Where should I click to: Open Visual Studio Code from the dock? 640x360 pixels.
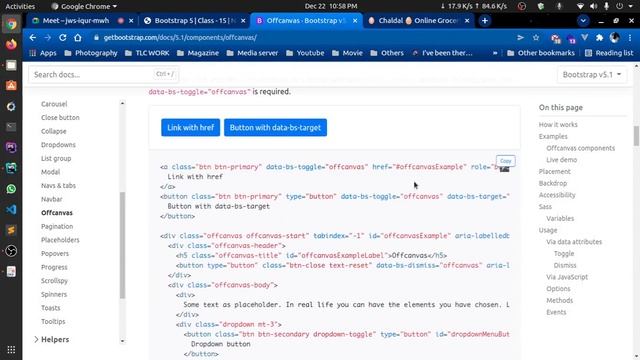[x=11, y=209]
